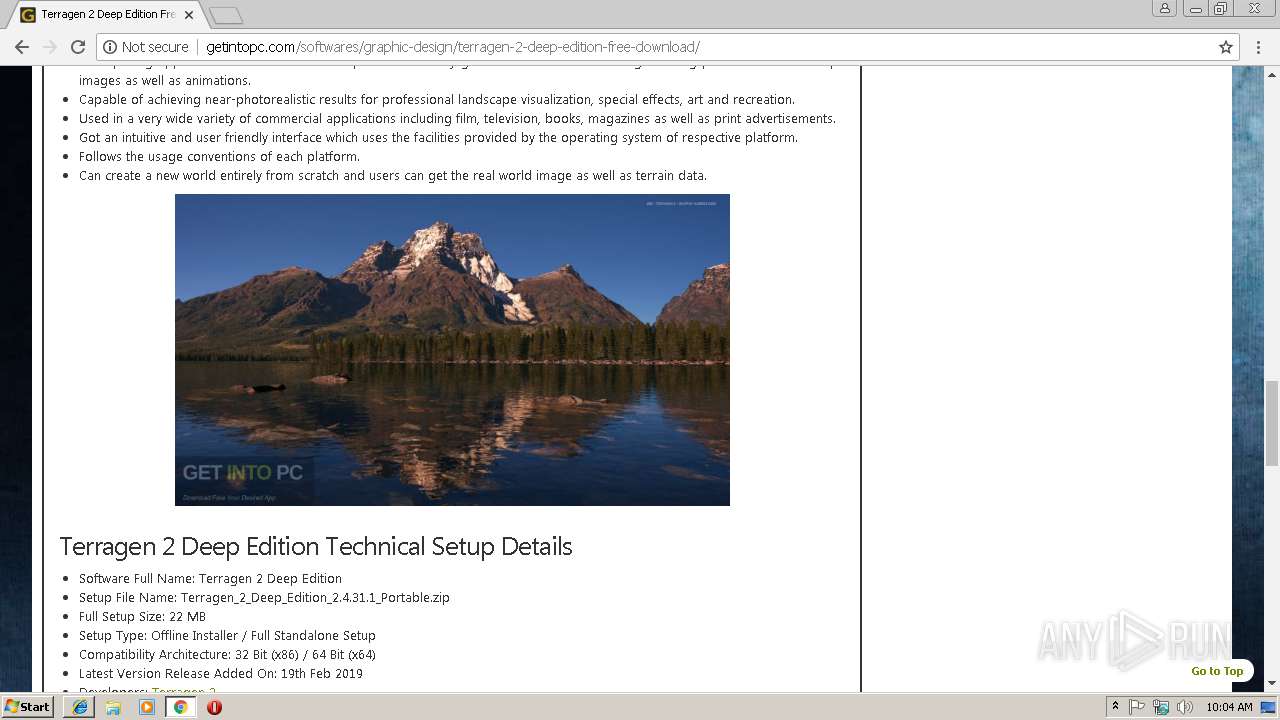Open Windows Explorer folder on taskbar
This screenshot has height=720, width=1280.
[113, 707]
